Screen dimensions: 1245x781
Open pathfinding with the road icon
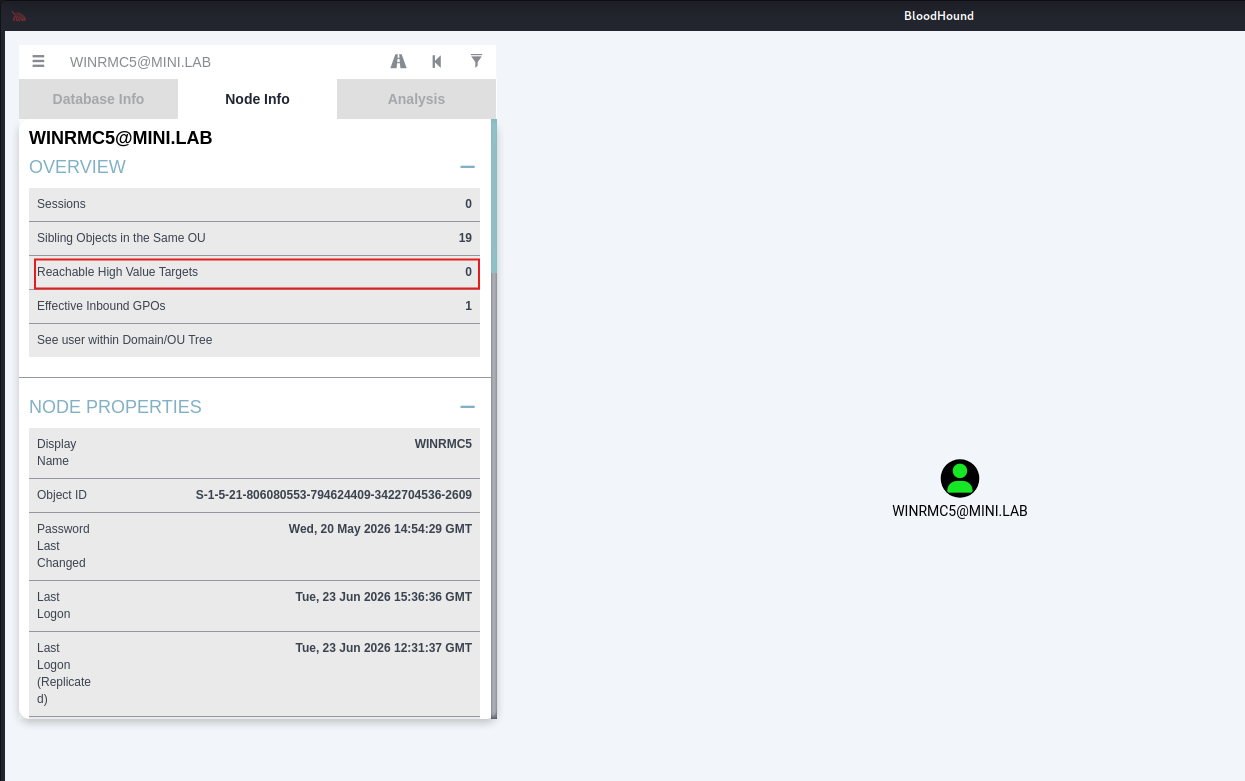tap(398, 61)
